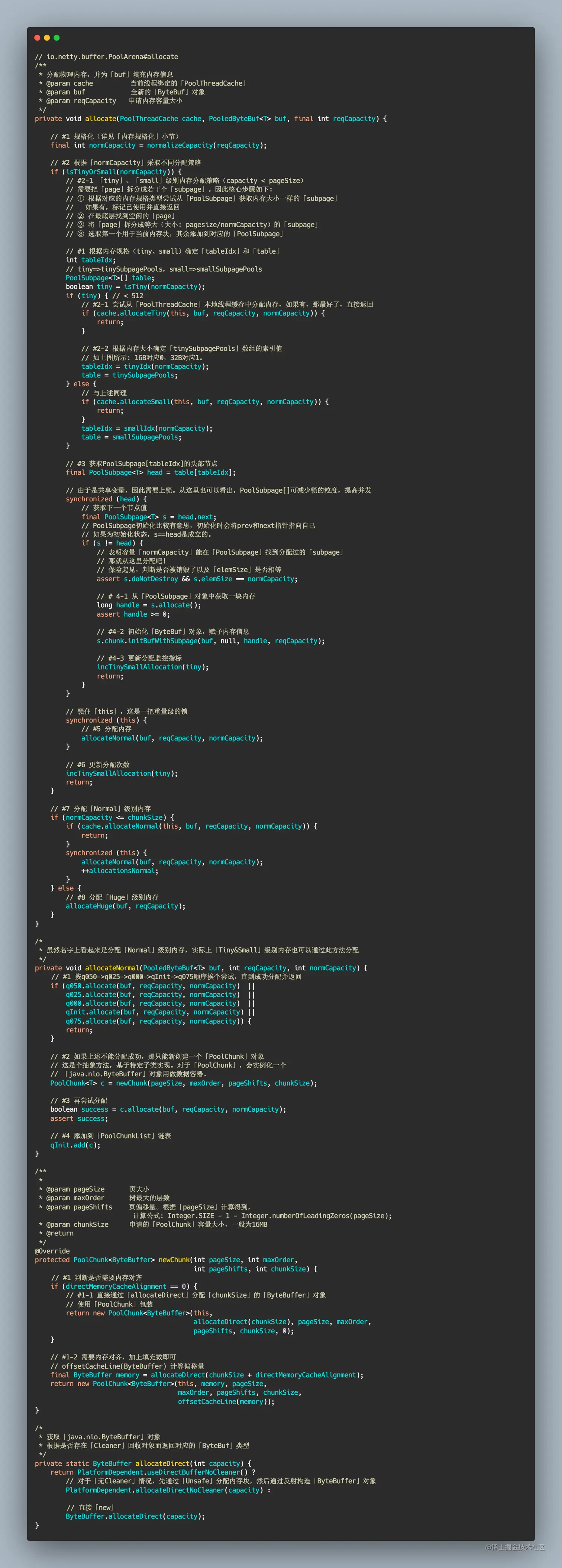Screen dimensions: 562x1568
Task: Click 'assert success;'
Action: [79, 1118]
